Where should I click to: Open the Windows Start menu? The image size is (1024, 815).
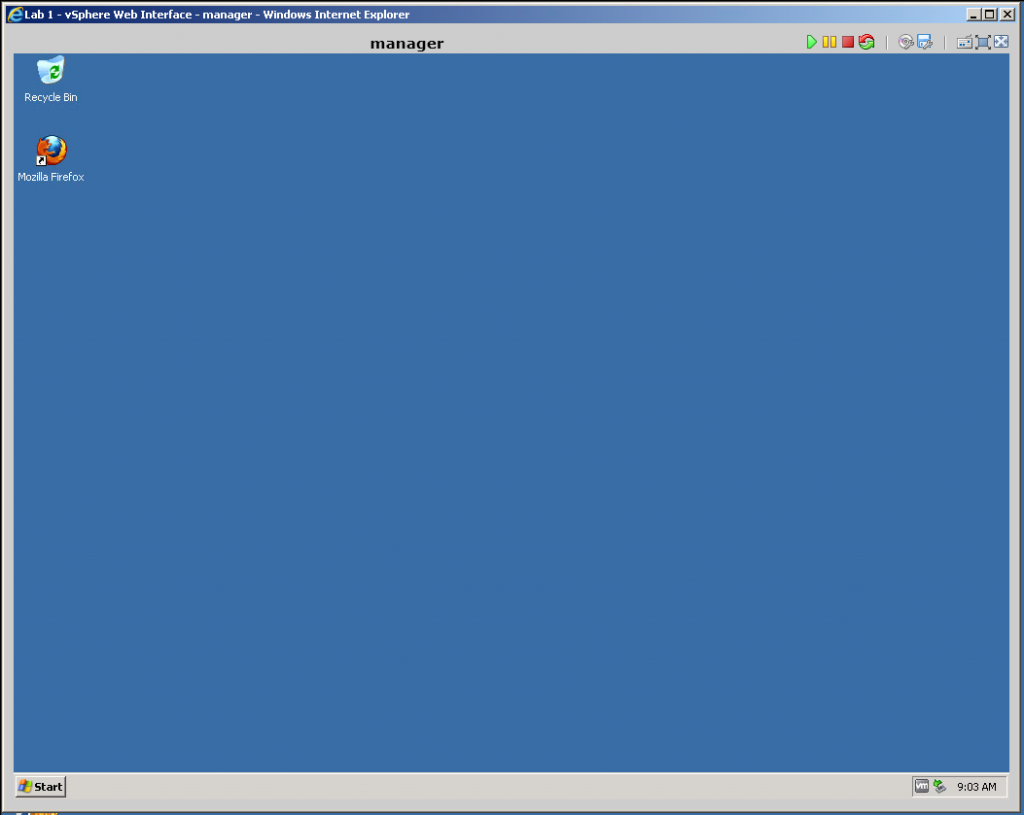[41, 787]
